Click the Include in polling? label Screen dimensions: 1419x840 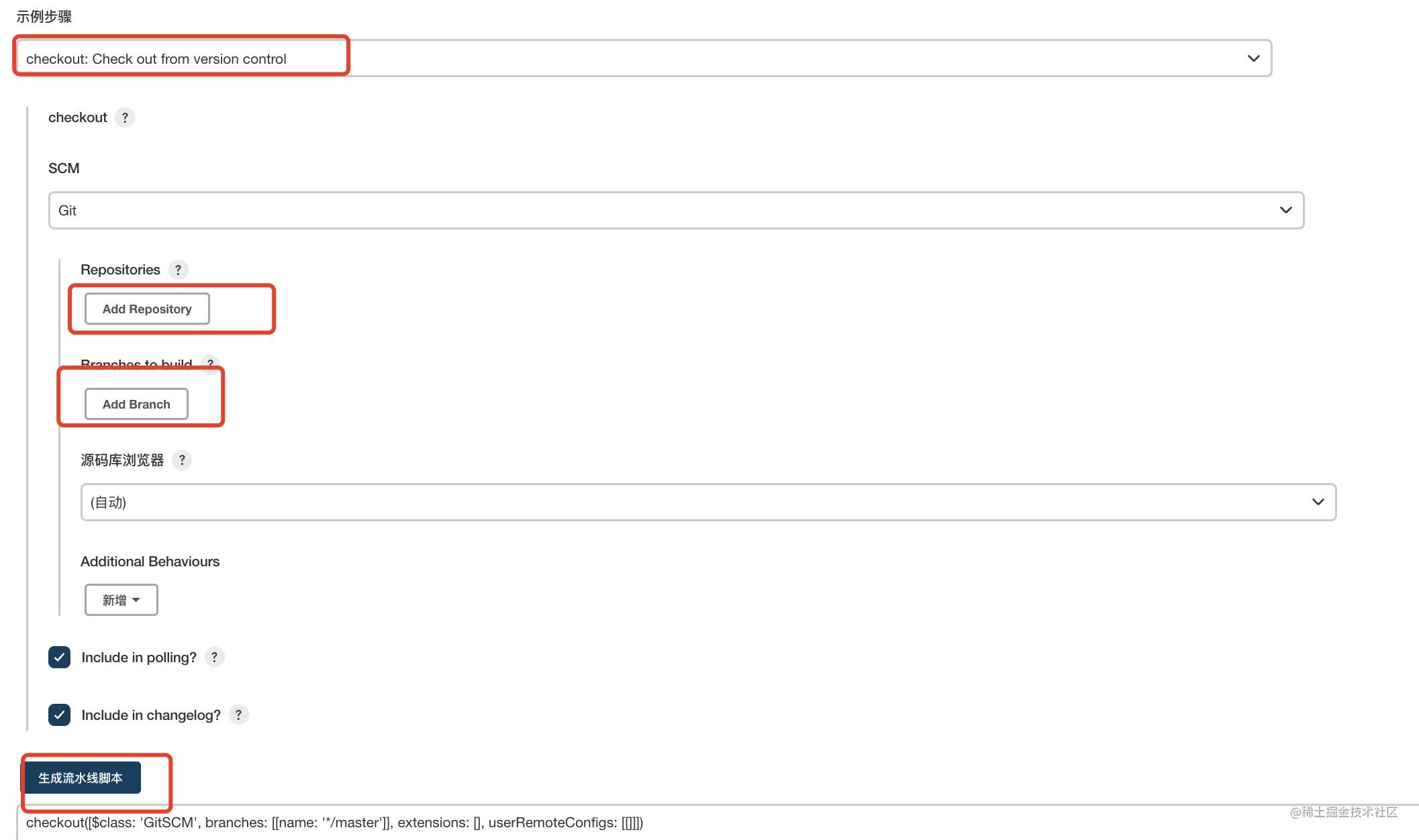click(139, 658)
